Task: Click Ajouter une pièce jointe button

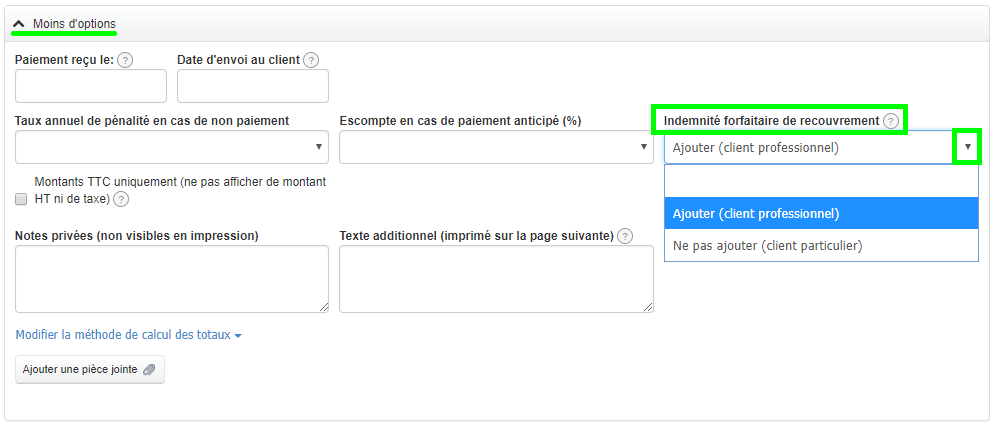Action: tap(90, 369)
